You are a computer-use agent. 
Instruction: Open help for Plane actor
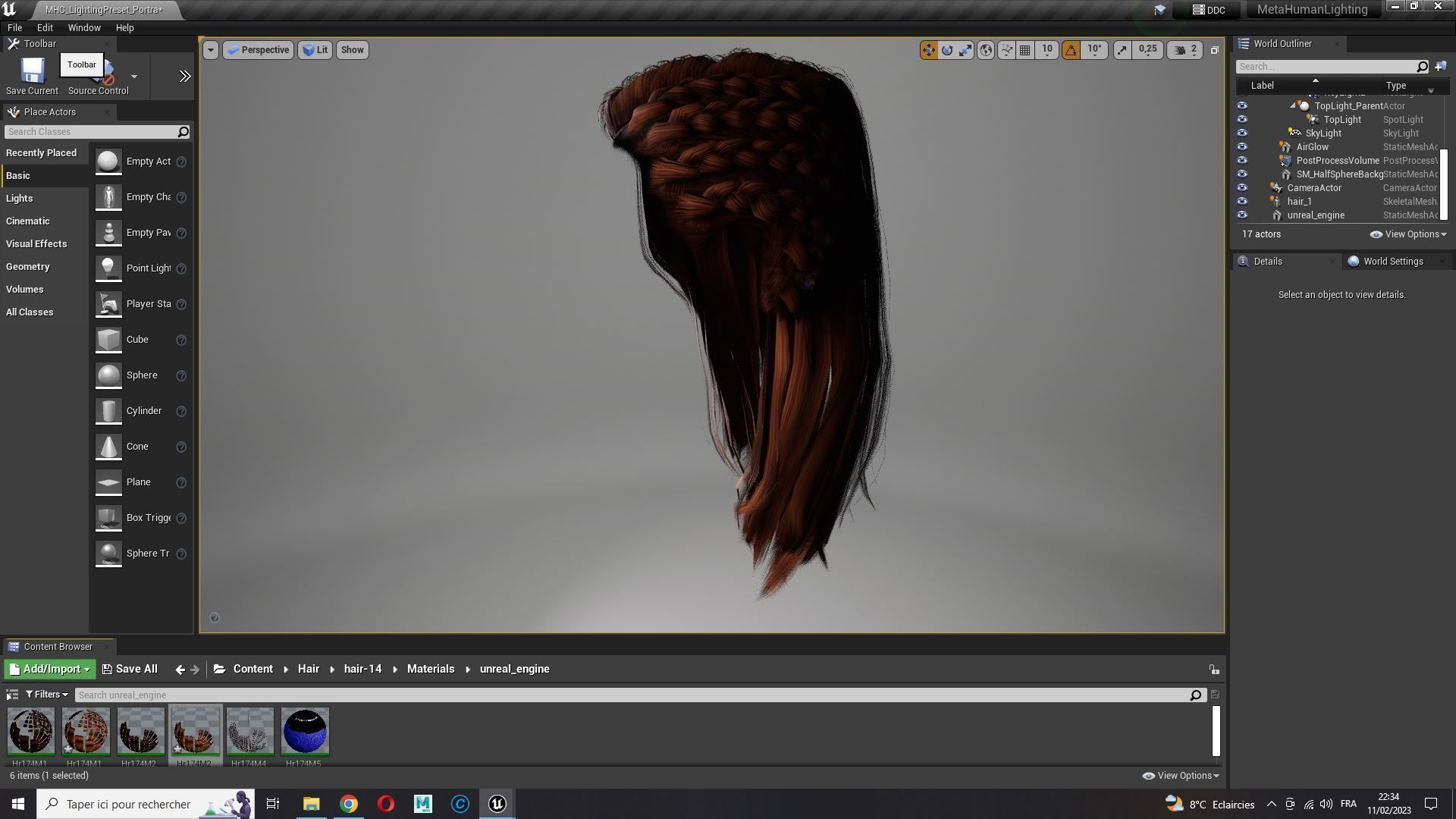pyautogui.click(x=181, y=482)
